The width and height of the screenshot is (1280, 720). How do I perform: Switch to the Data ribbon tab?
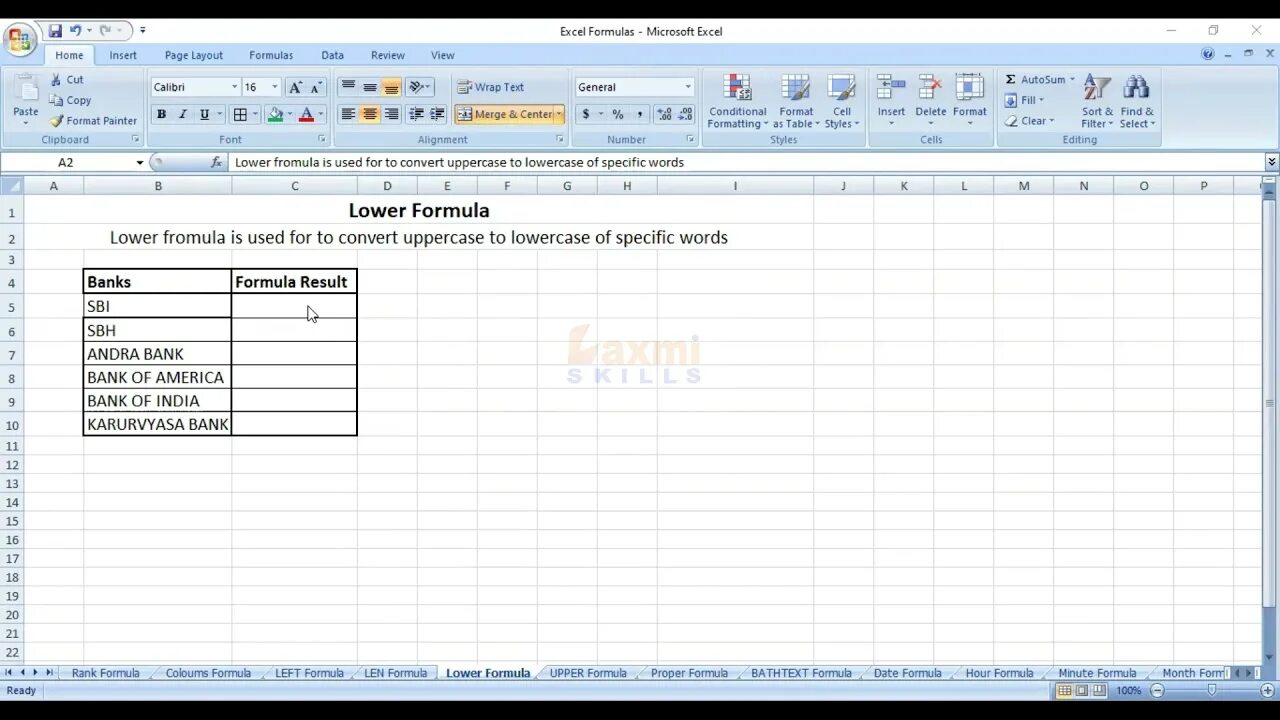pos(332,55)
